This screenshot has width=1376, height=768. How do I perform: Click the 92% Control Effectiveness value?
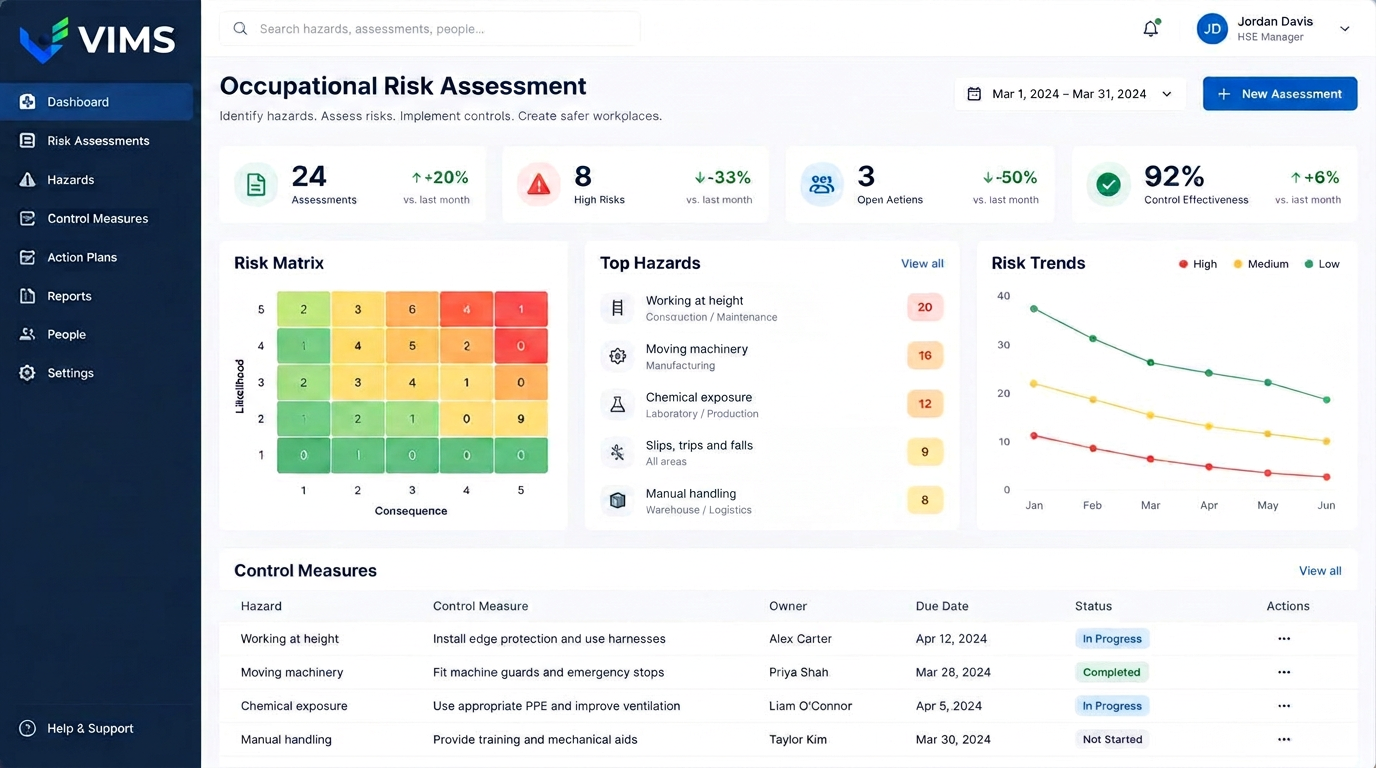tap(1174, 176)
